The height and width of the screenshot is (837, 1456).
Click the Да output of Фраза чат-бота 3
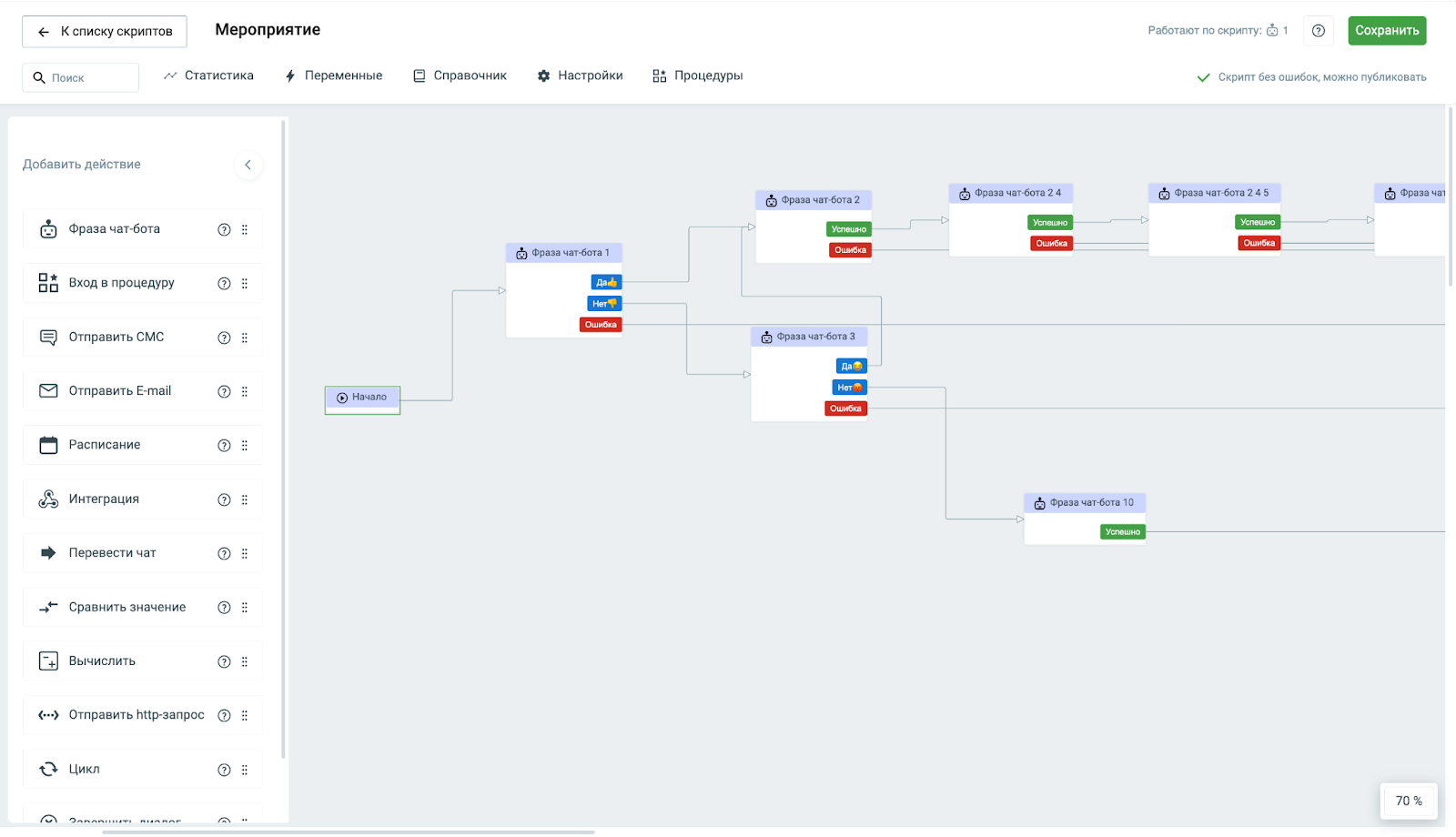[x=852, y=367]
